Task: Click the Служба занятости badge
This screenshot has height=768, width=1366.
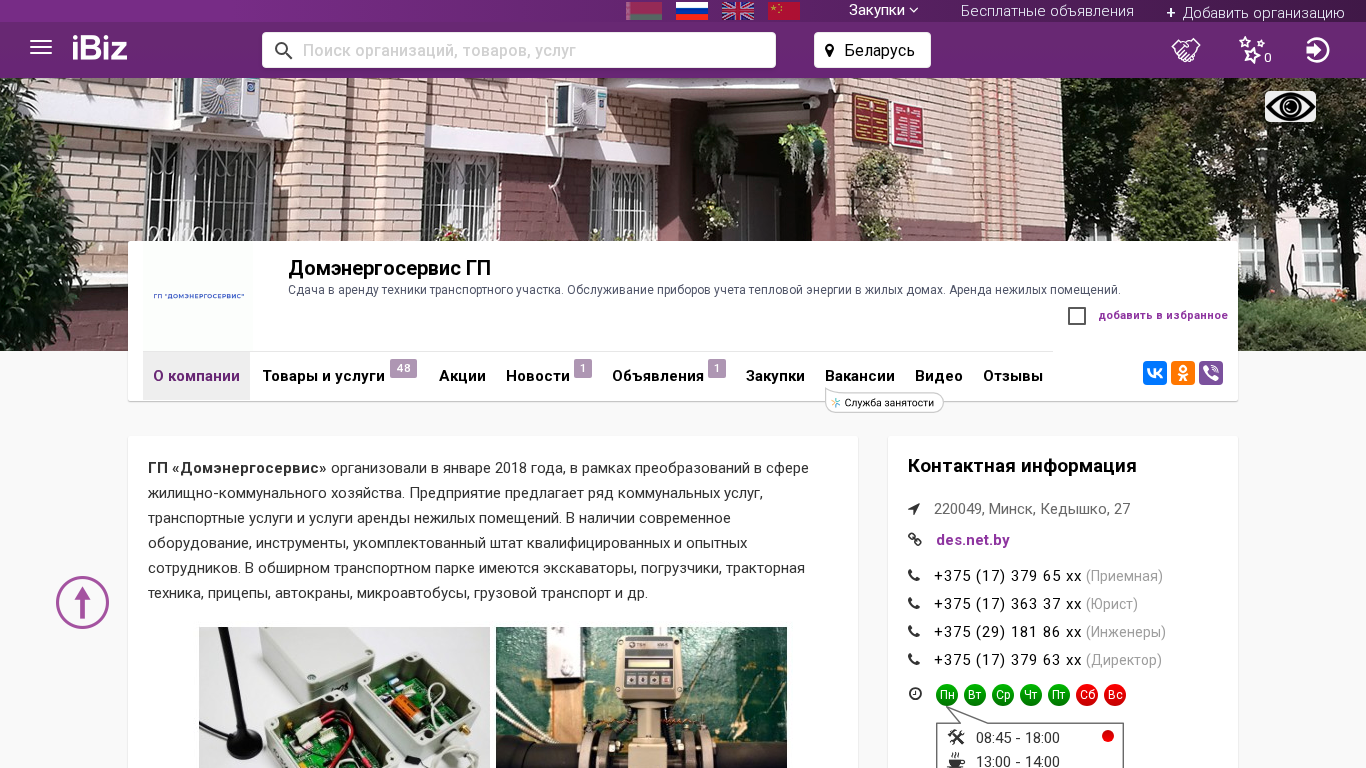Action: pos(884,403)
